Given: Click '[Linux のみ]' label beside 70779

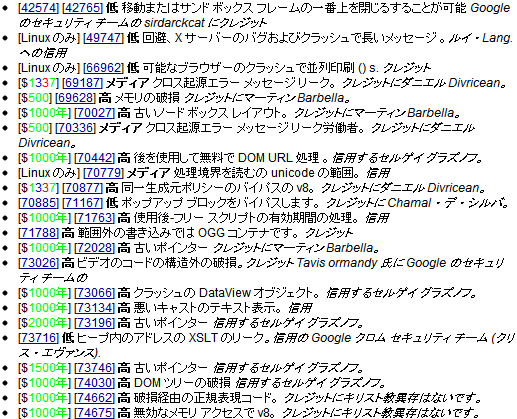Looking at the screenshot, I should pos(49,173).
